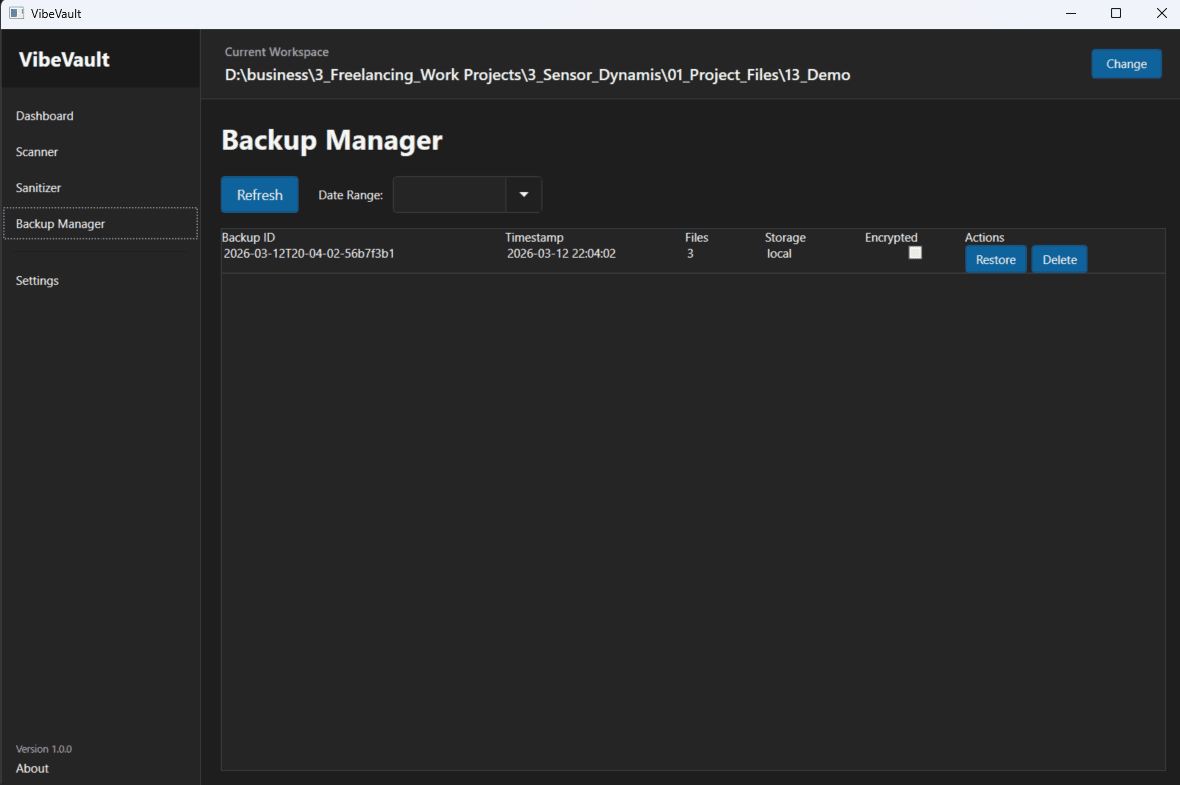Toggle the Encrypted checkbox for the backup
1180x785 pixels.
pos(915,252)
